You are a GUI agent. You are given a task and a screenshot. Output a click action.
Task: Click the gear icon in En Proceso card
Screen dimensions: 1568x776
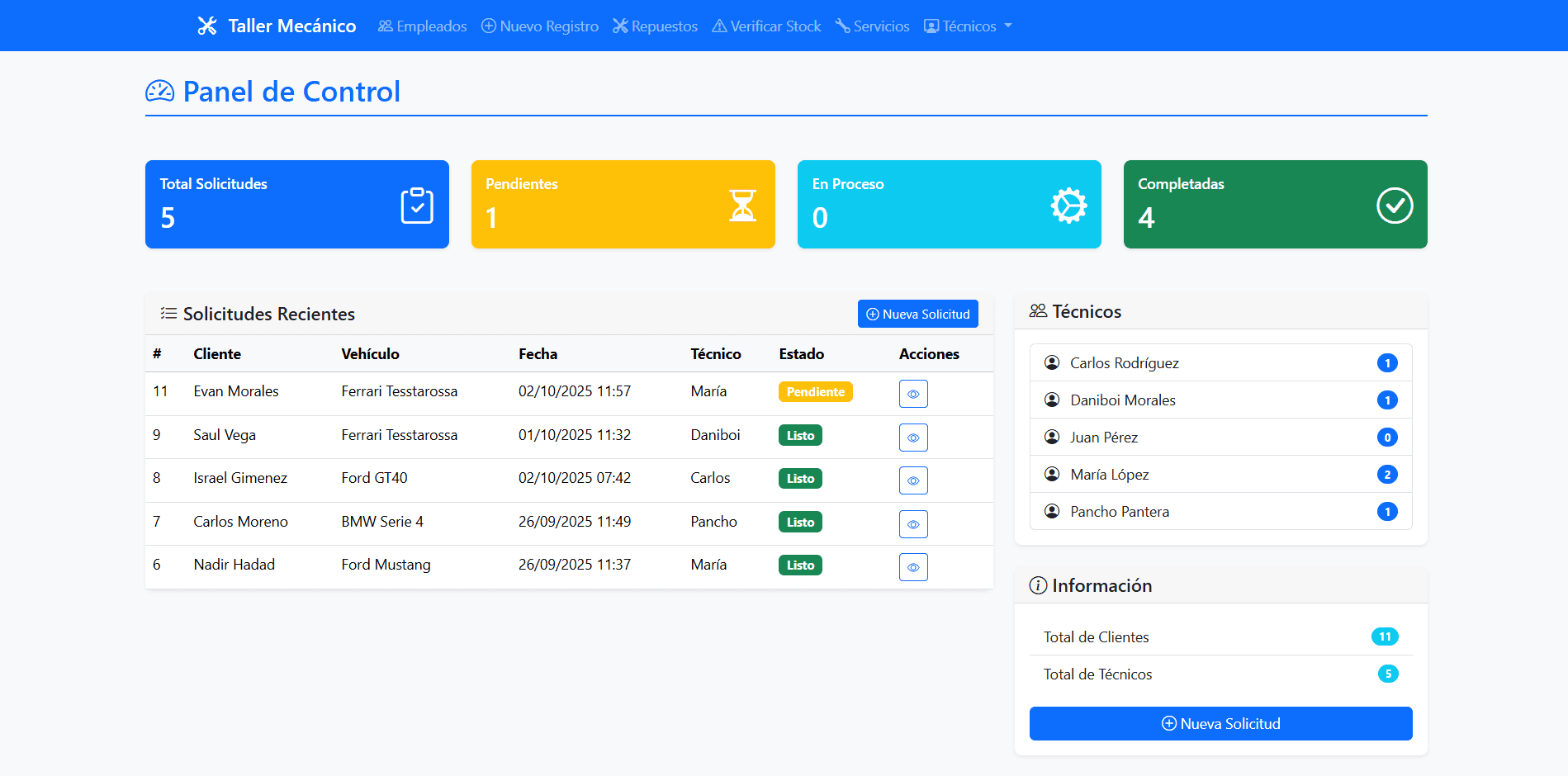pos(1069,206)
